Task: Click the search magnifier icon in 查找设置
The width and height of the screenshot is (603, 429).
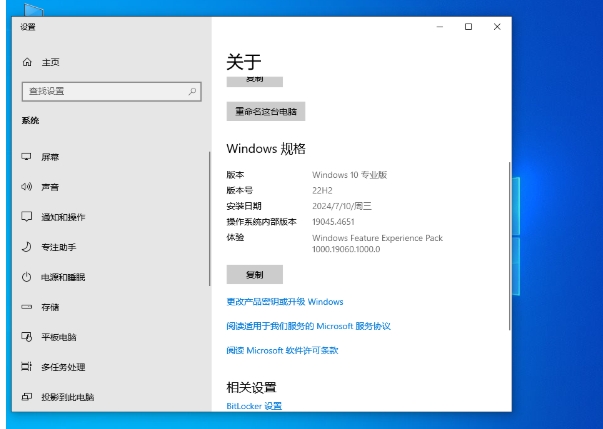Action: pos(191,92)
